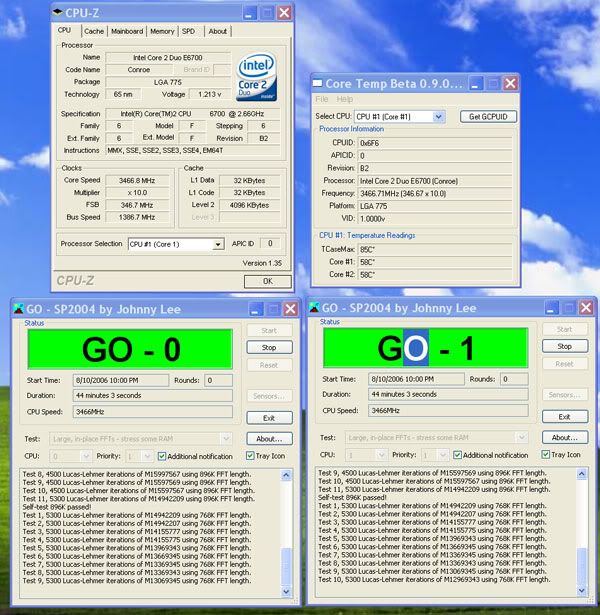This screenshot has width=600, height=615.
Task: Toggle Tray Icon in GO - 0 window
Action: 250,455
